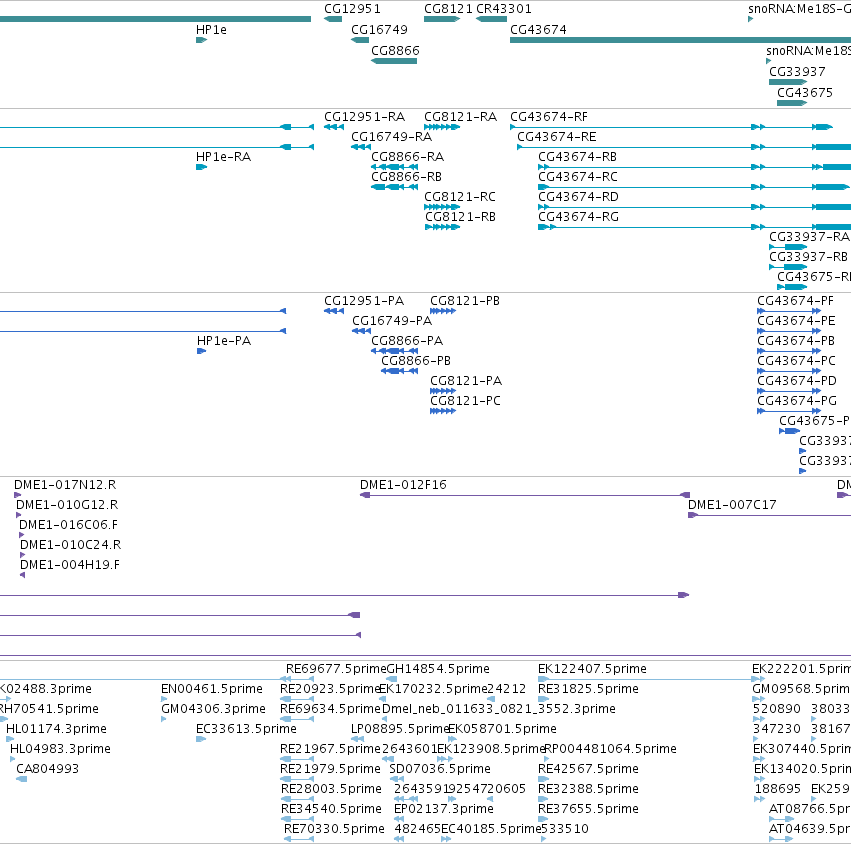Screen dimensions: 851x844
Task: Click transcript CG43674-RB
Action: coord(694,167)
